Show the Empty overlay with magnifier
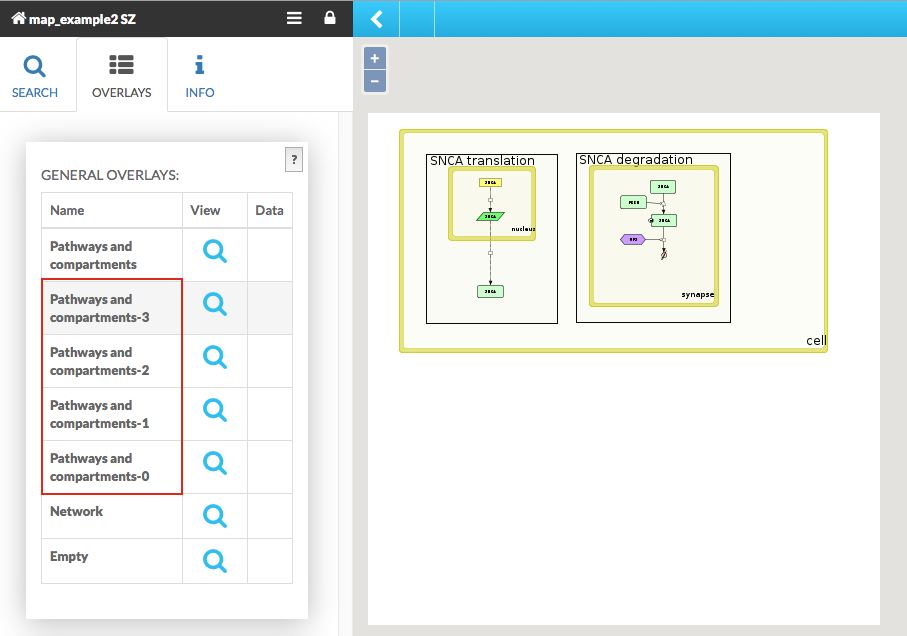Viewport: 907px width, 636px height. (x=215, y=561)
